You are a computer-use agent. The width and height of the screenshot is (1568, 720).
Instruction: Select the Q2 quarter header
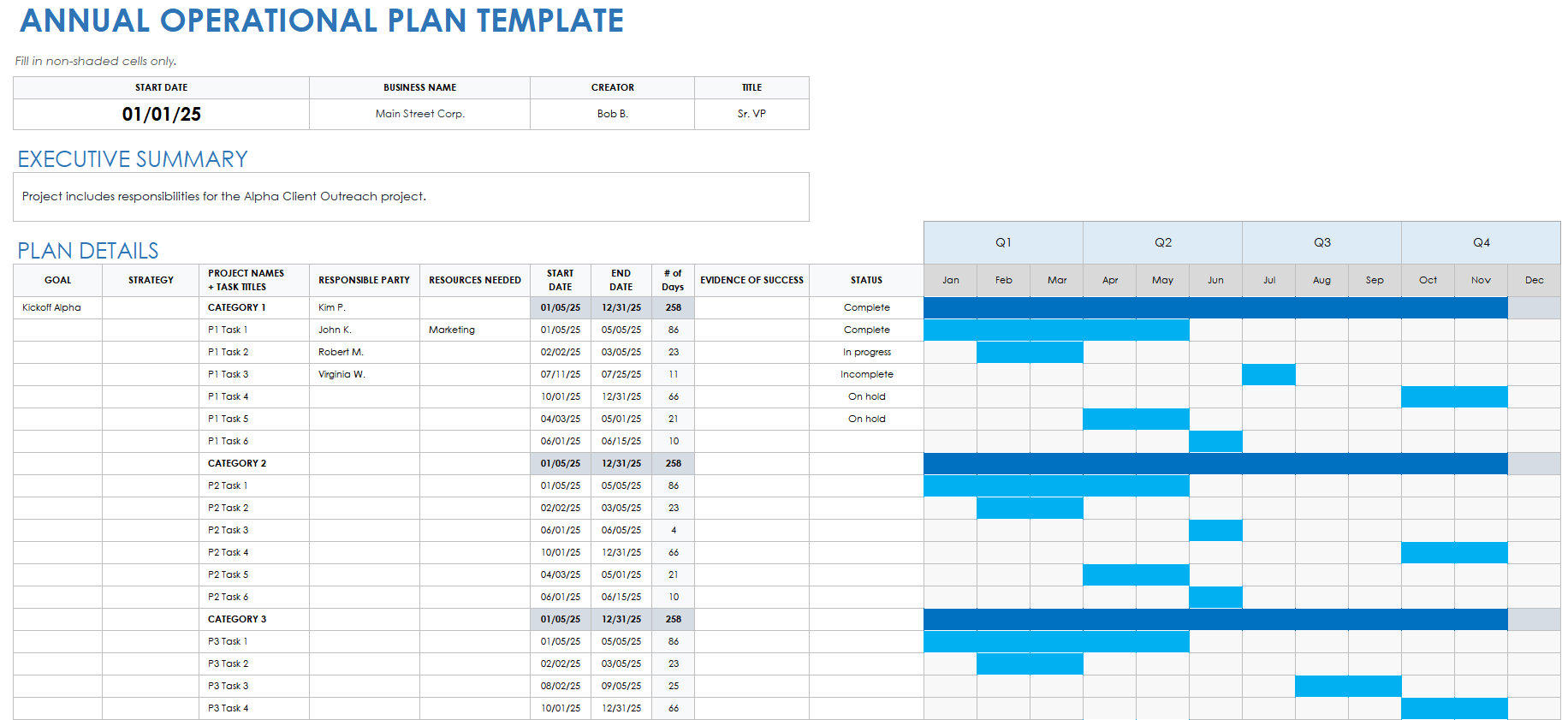point(1162,242)
